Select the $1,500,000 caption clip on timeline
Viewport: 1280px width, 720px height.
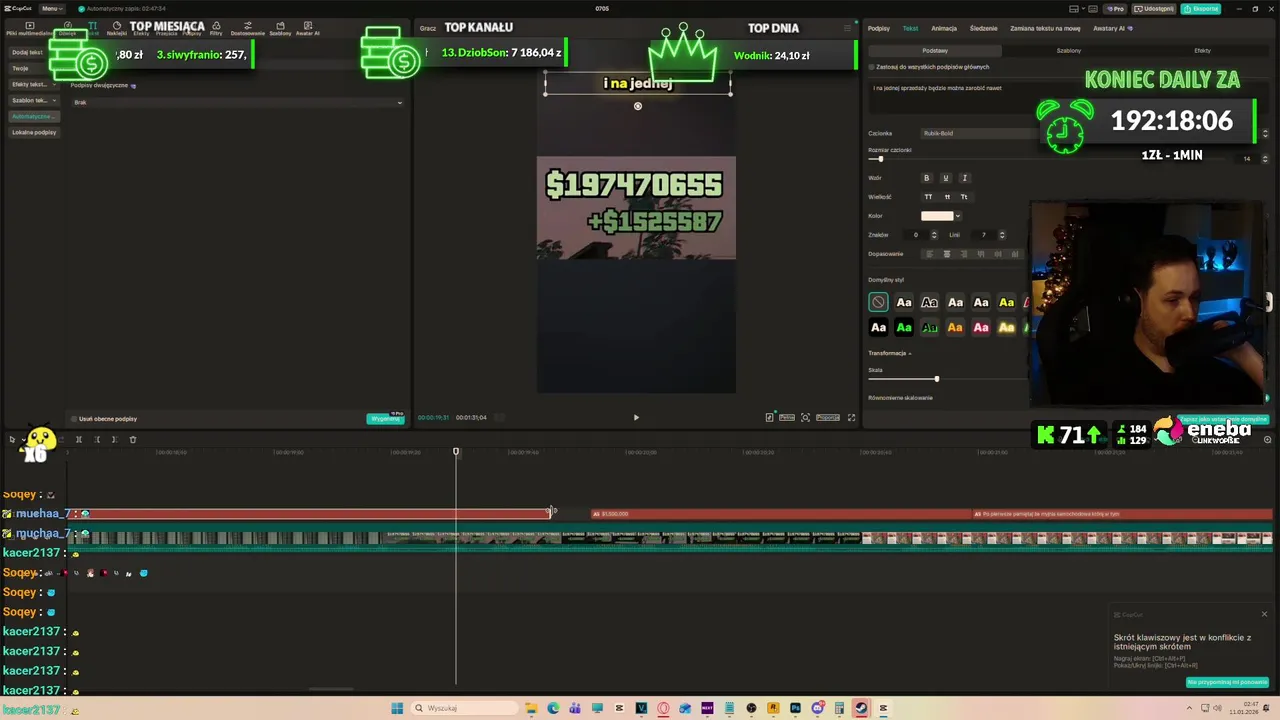[780, 514]
